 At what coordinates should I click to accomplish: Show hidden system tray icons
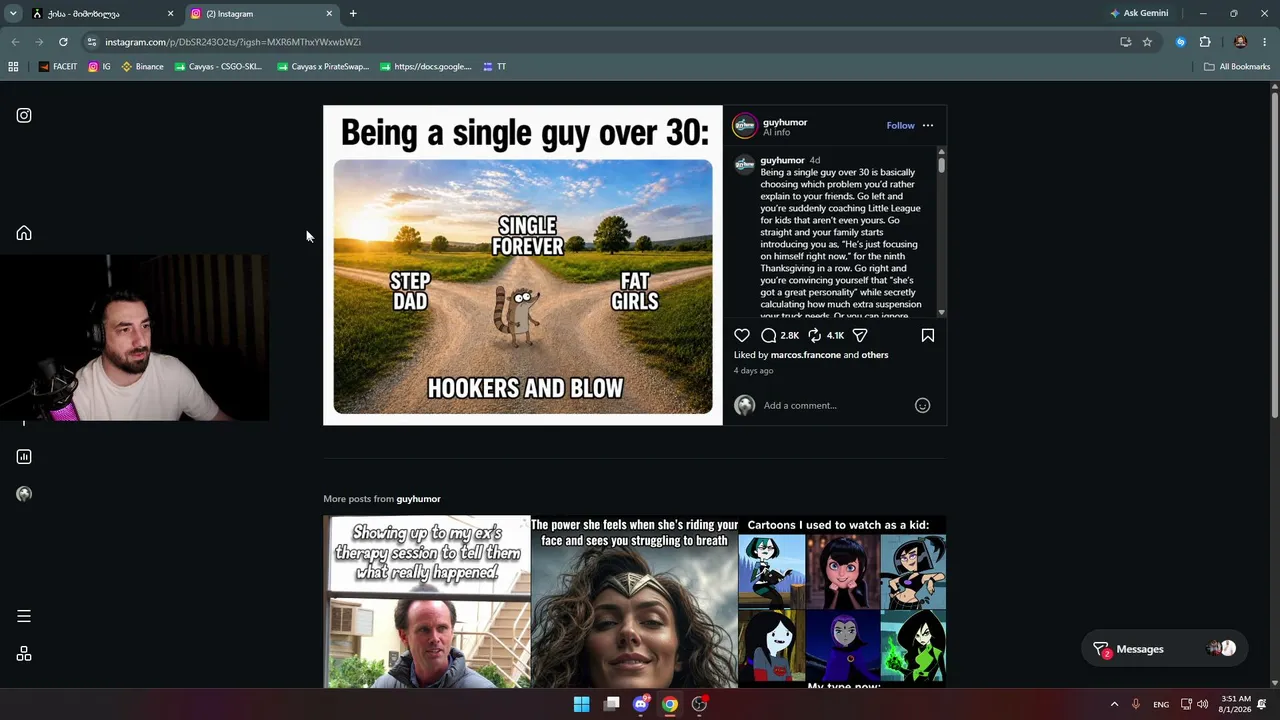pyautogui.click(x=1114, y=704)
